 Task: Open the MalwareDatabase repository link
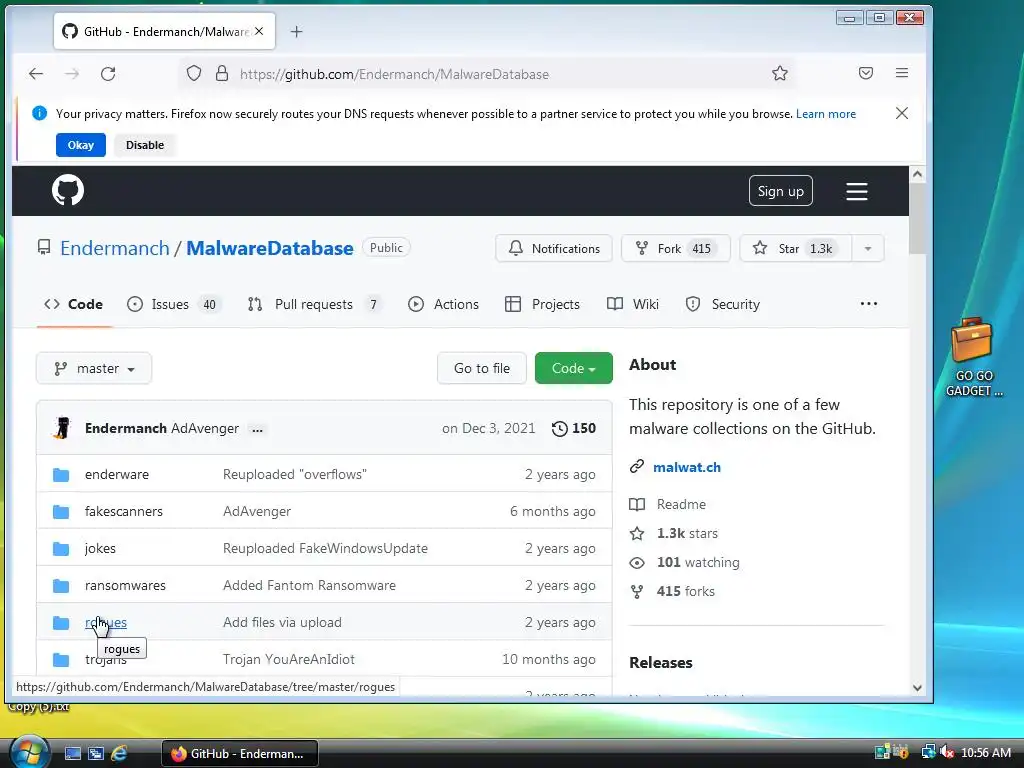point(270,248)
